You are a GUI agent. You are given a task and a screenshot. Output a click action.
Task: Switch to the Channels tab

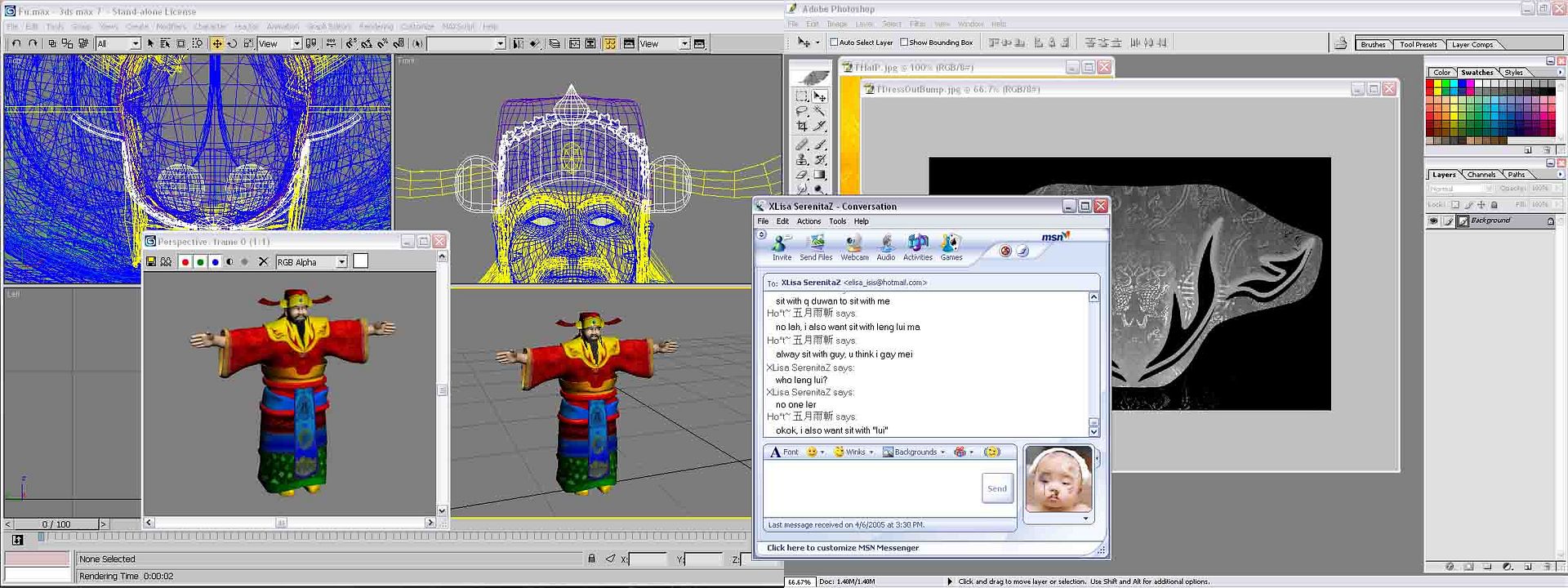(x=1481, y=175)
